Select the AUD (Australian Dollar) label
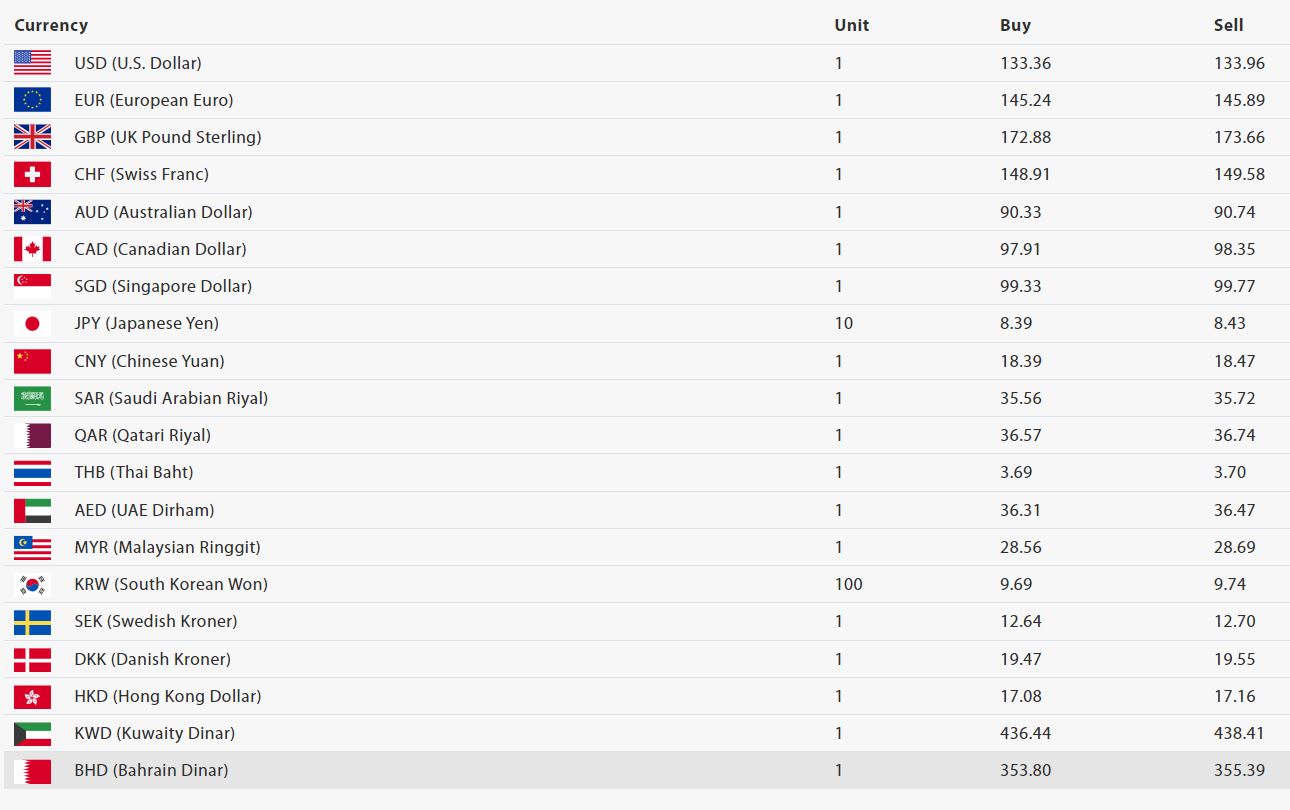 (x=163, y=212)
